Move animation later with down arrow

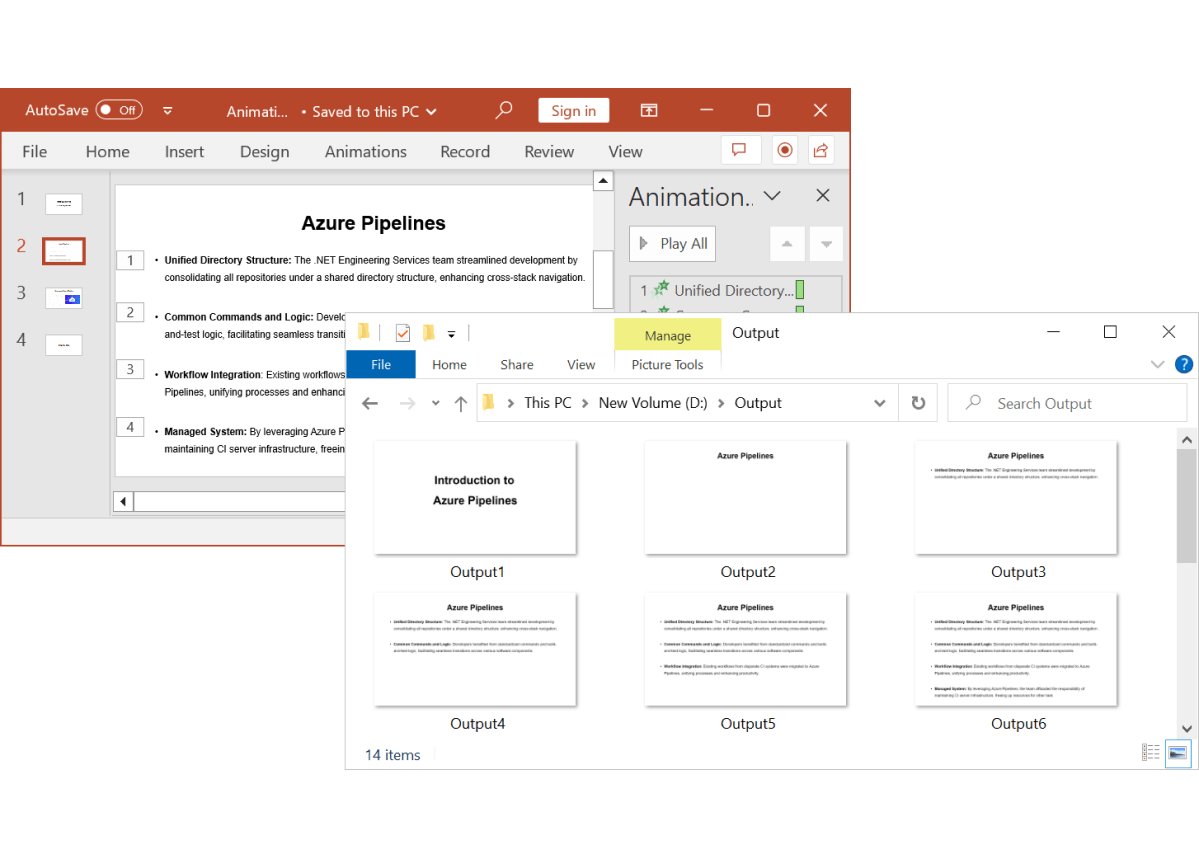pos(826,244)
